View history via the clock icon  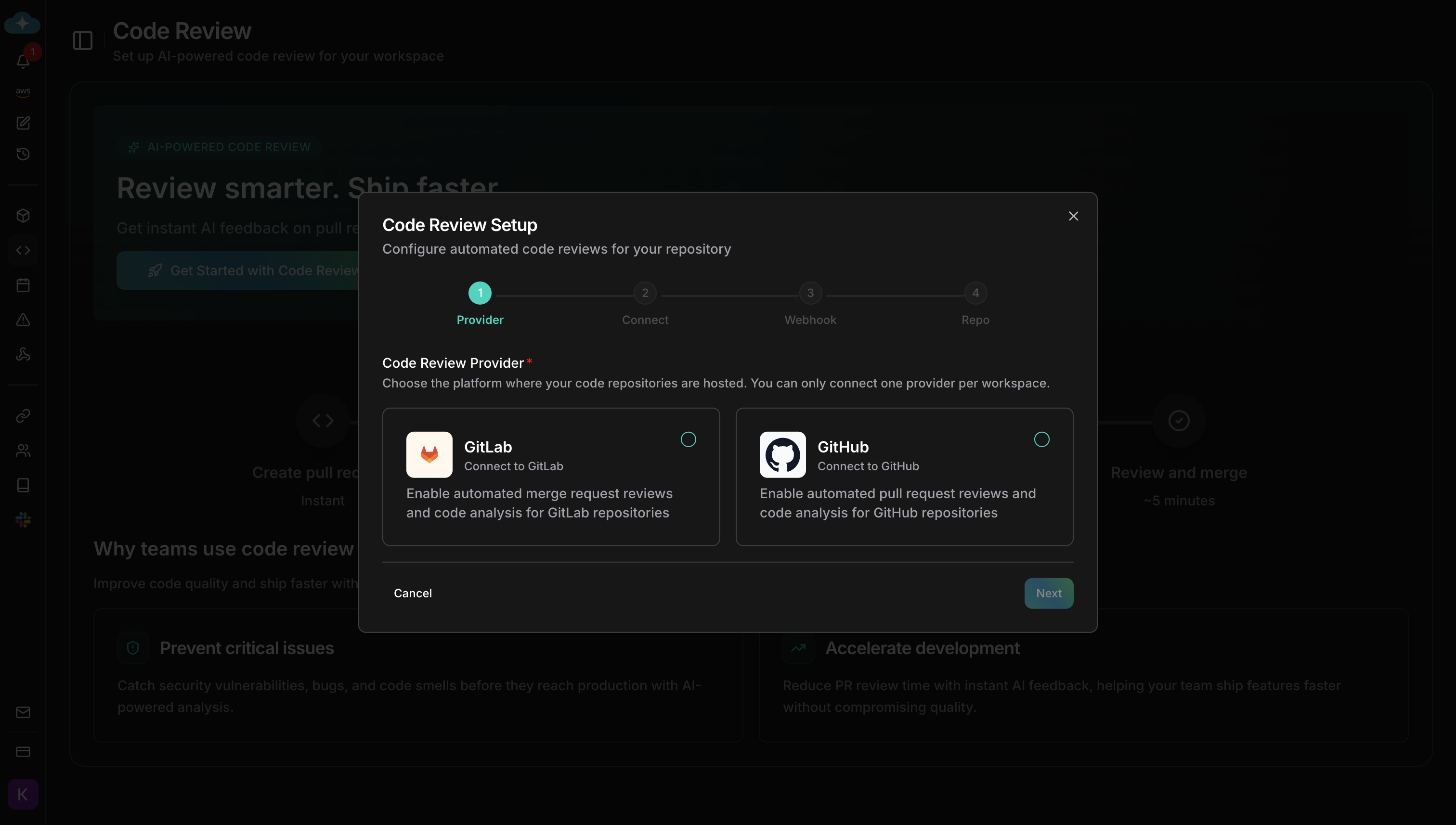pos(23,154)
